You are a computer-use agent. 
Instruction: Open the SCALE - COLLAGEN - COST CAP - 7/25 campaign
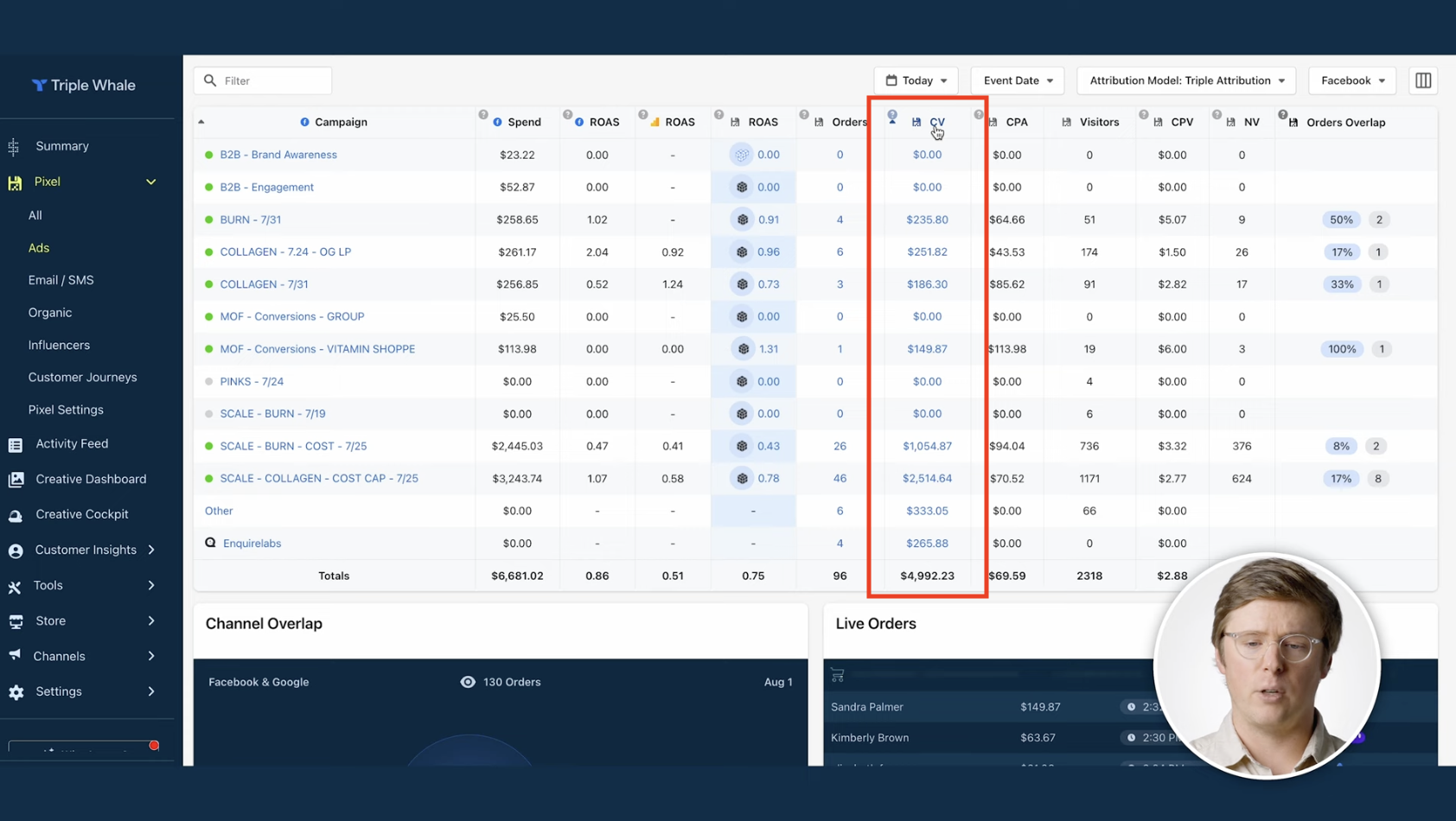[x=319, y=479]
